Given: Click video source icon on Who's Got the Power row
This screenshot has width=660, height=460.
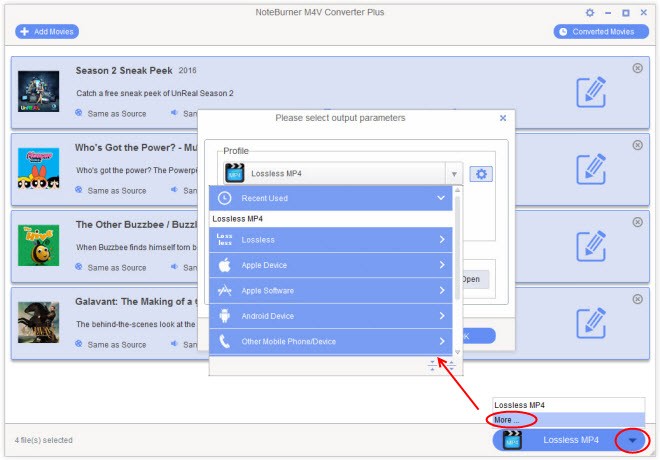Looking at the screenshot, I should 79,190.
